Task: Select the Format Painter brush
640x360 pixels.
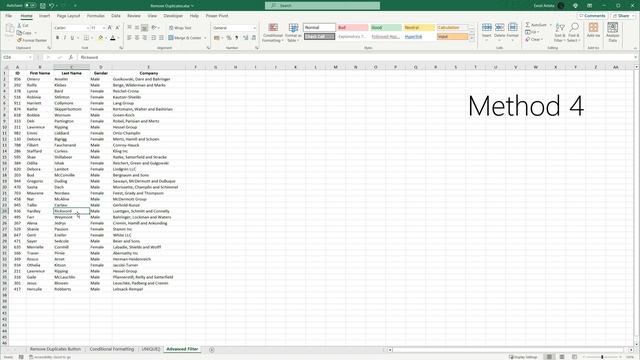Action: pos(19,40)
